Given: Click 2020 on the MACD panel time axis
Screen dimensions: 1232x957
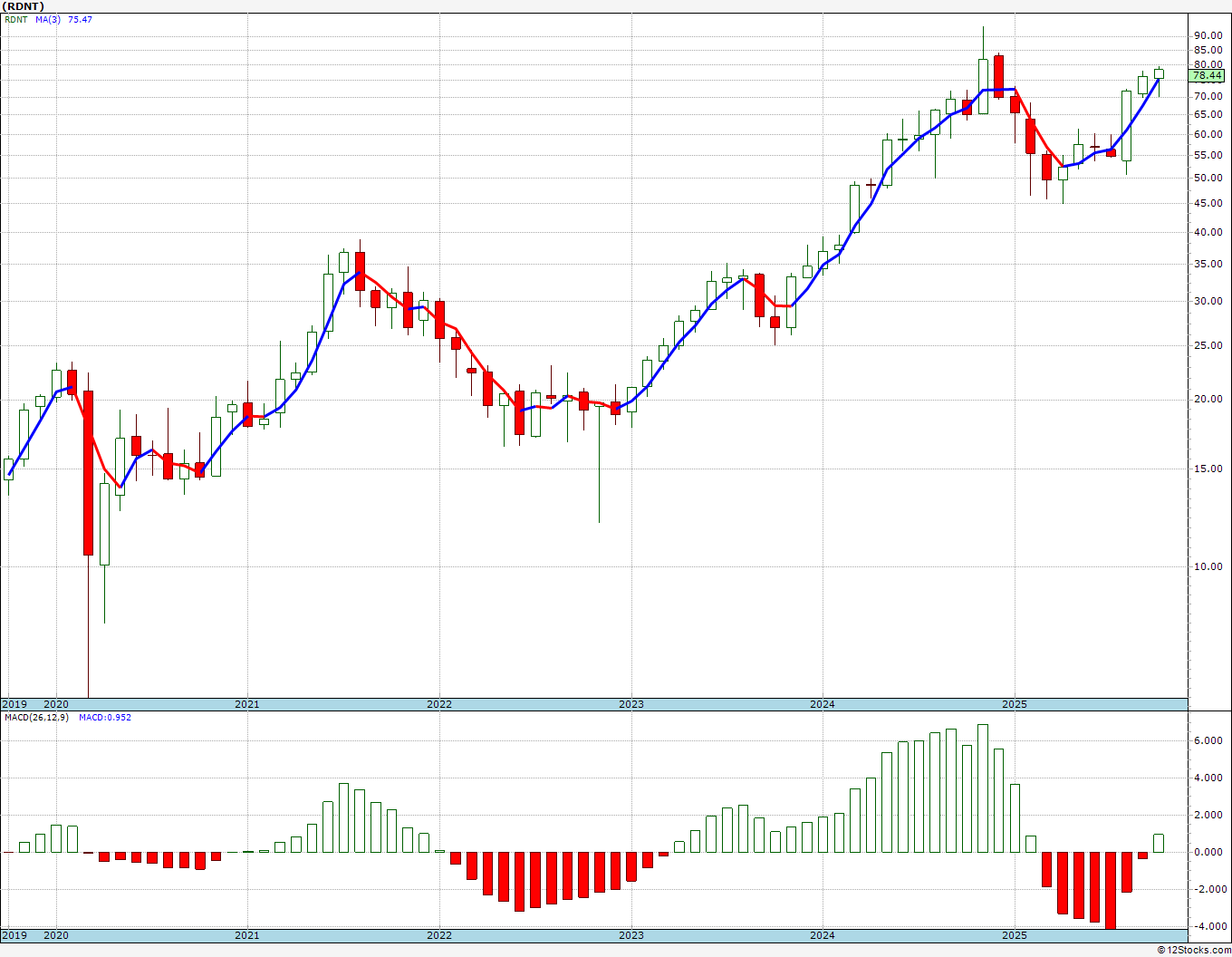Looking at the screenshot, I should click(x=56, y=935).
